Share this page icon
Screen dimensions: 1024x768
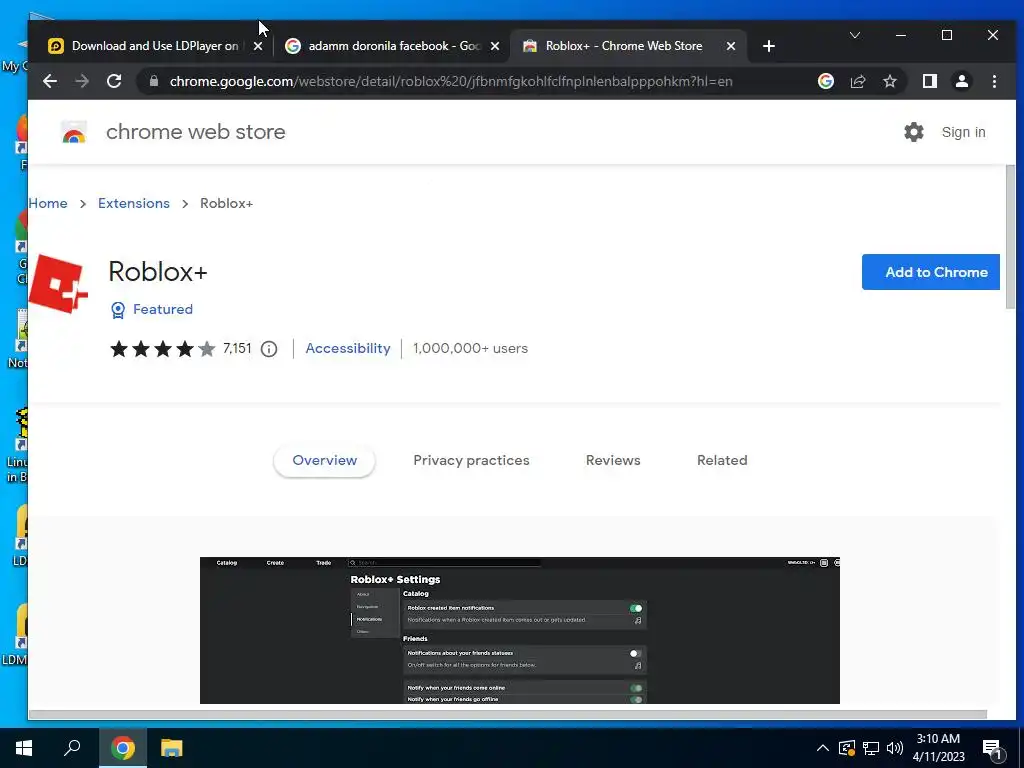(x=857, y=81)
